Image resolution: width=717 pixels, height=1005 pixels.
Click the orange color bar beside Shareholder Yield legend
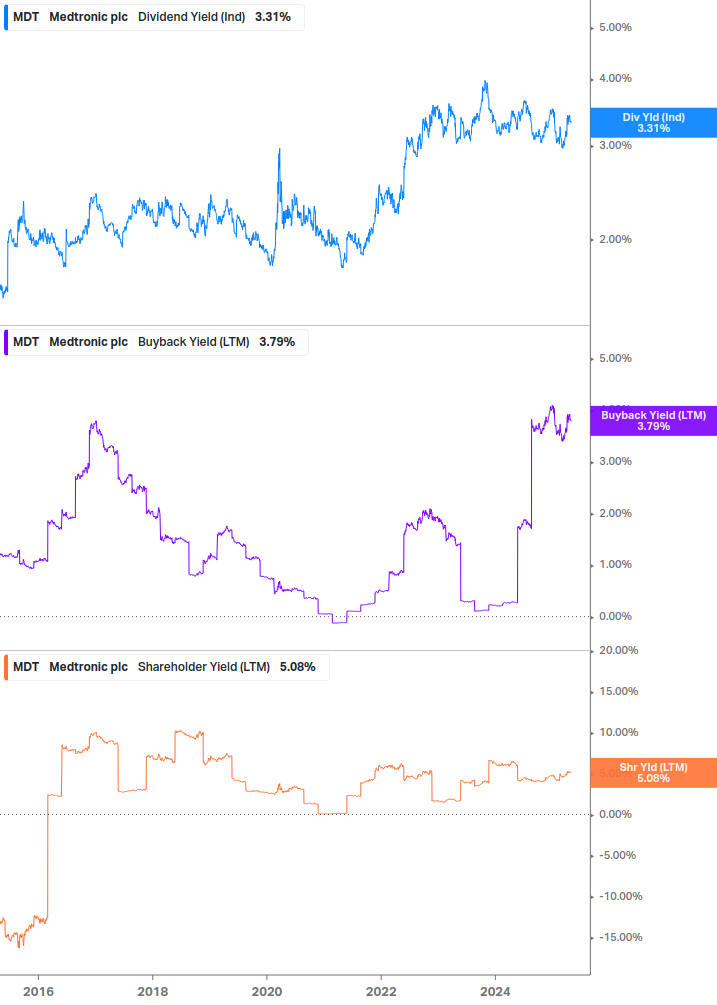[6, 667]
